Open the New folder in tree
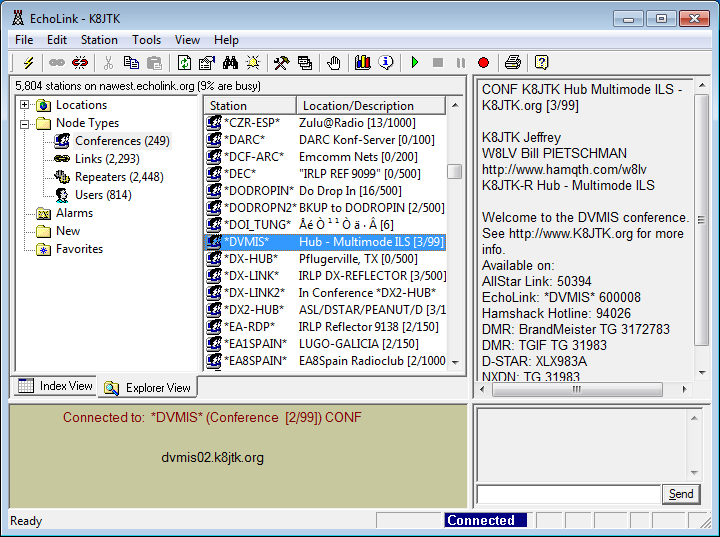The height and width of the screenshot is (537, 720). pyautogui.click(x=68, y=231)
